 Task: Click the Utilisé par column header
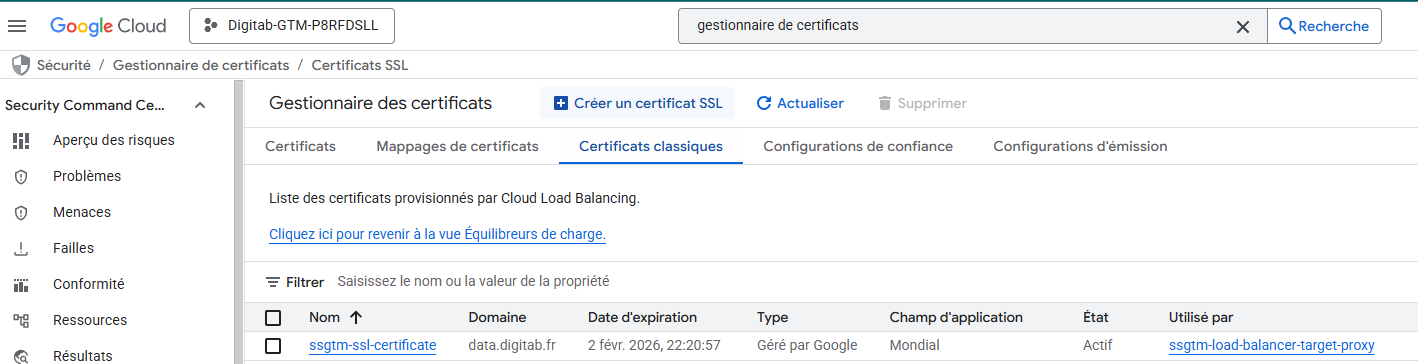point(1201,317)
